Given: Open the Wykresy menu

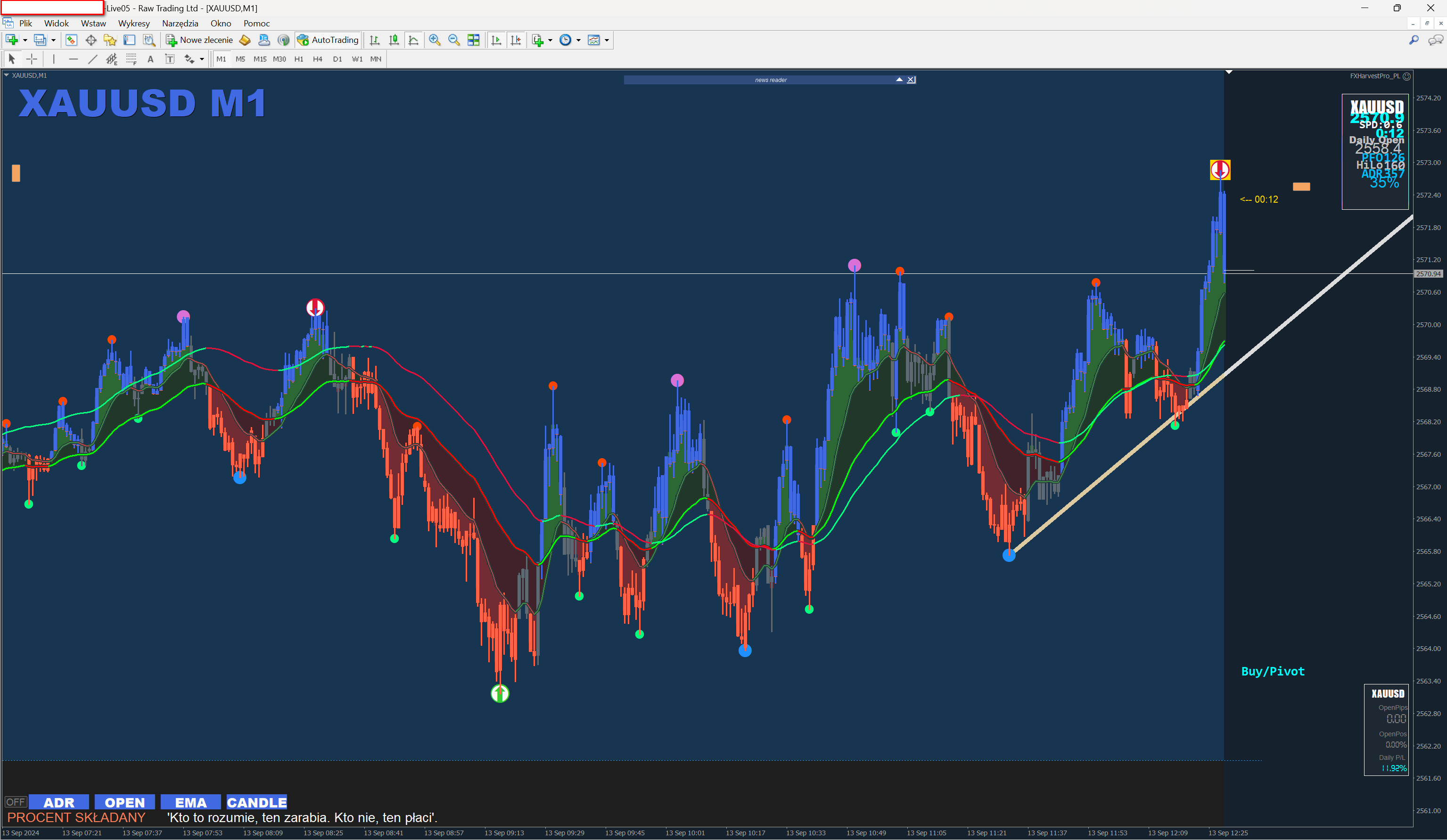Looking at the screenshot, I should 134,24.
